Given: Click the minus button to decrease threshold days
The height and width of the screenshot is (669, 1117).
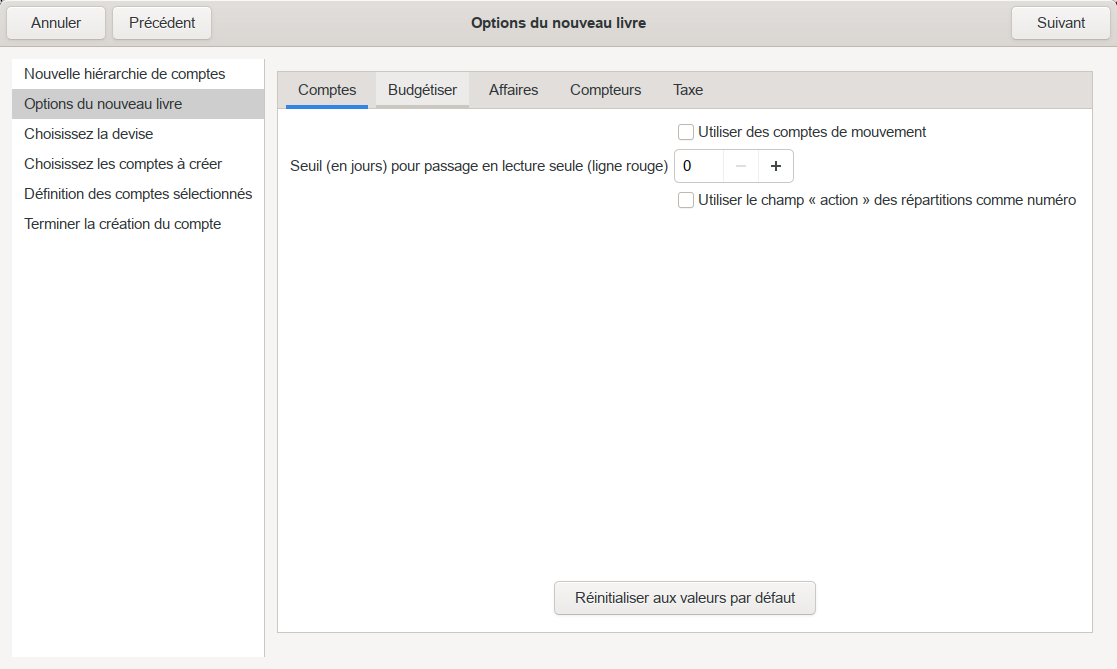Looking at the screenshot, I should click(741, 166).
